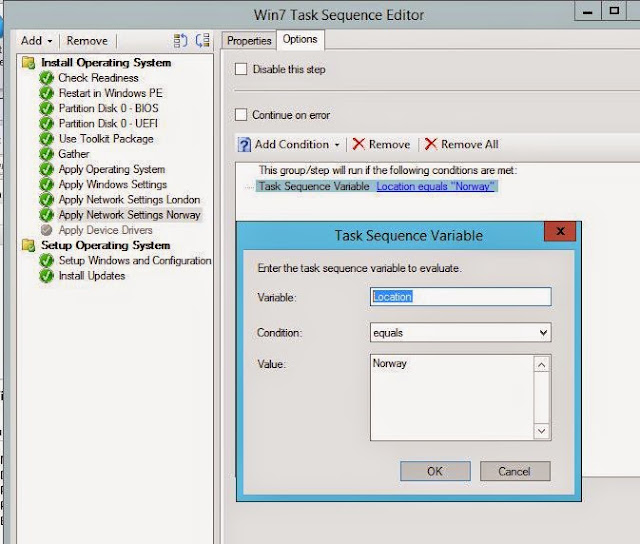Screen dimensions: 640x544
Task: Select the Apply Operating System step
Action: pos(112,169)
